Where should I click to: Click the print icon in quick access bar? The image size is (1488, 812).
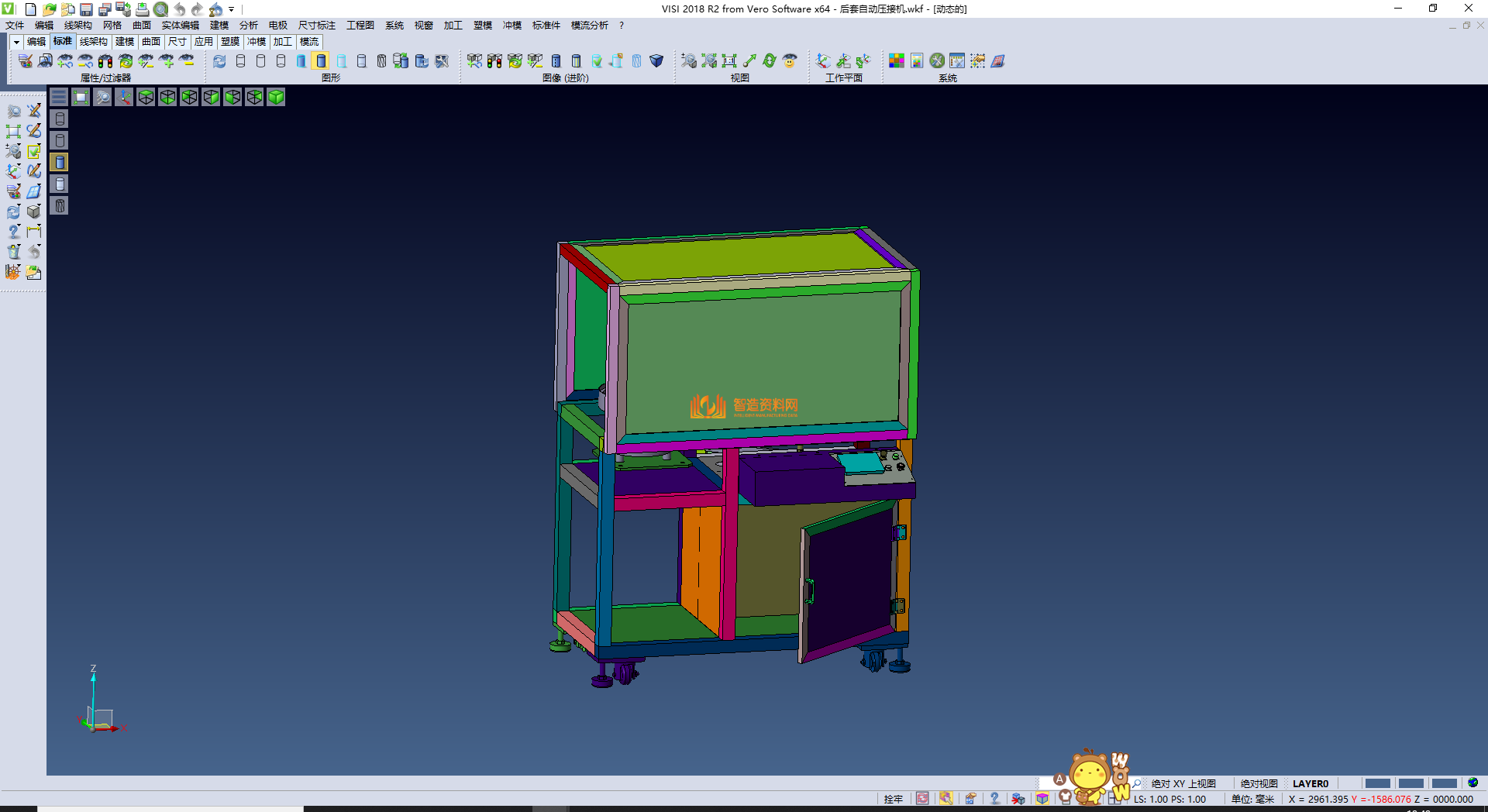tap(142, 9)
